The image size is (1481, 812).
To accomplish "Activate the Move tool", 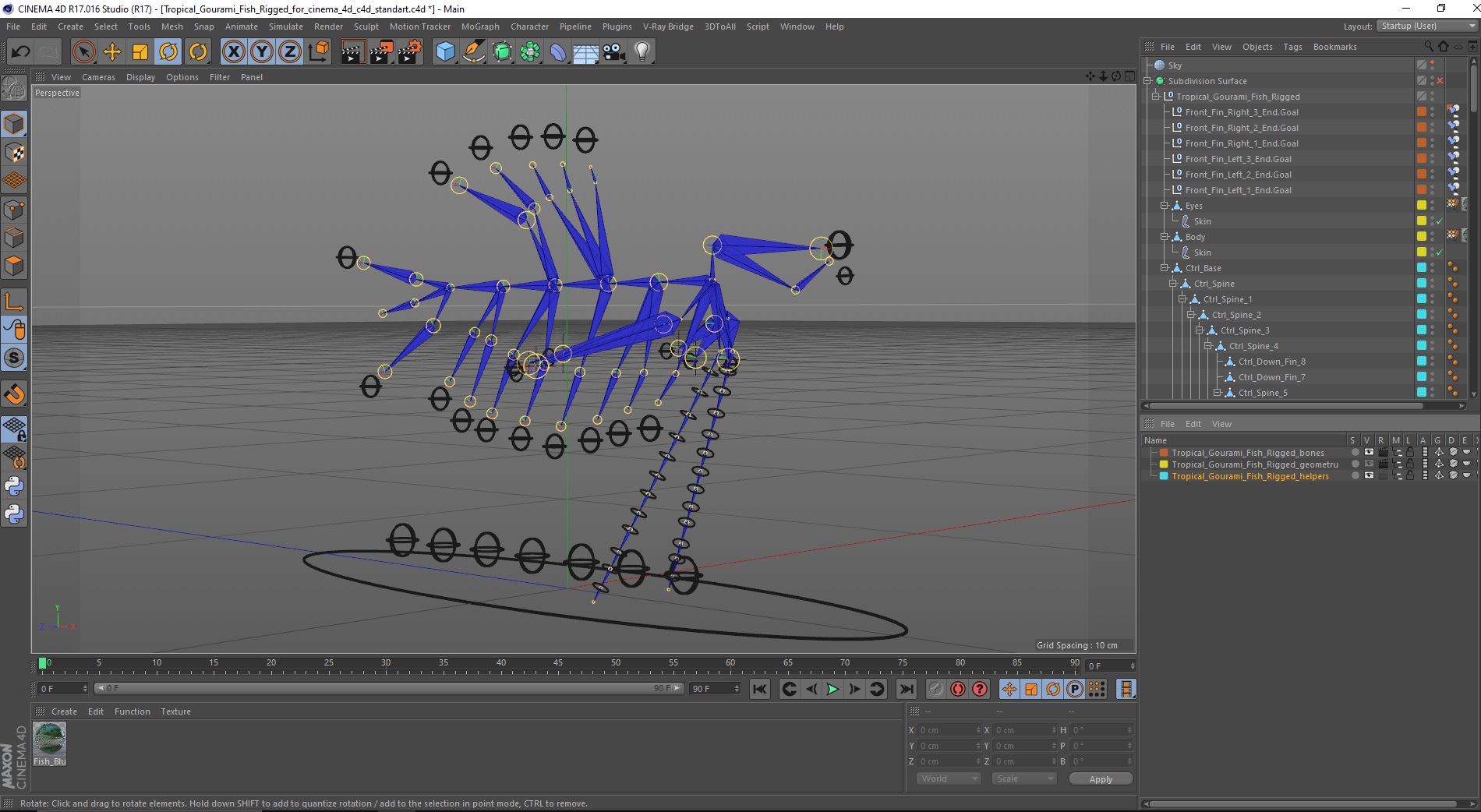I will click(x=112, y=52).
